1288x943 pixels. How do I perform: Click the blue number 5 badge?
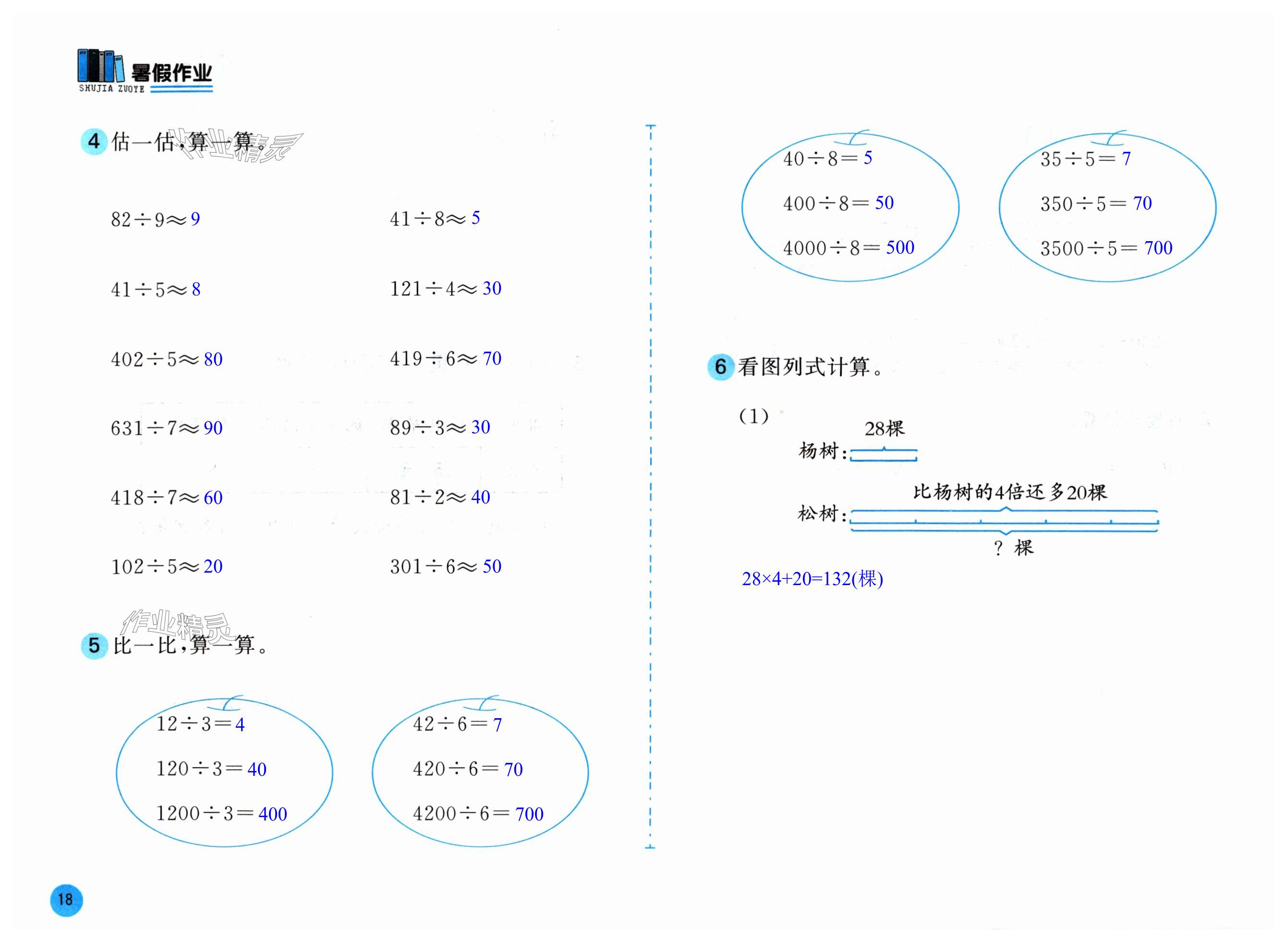click(x=94, y=646)
